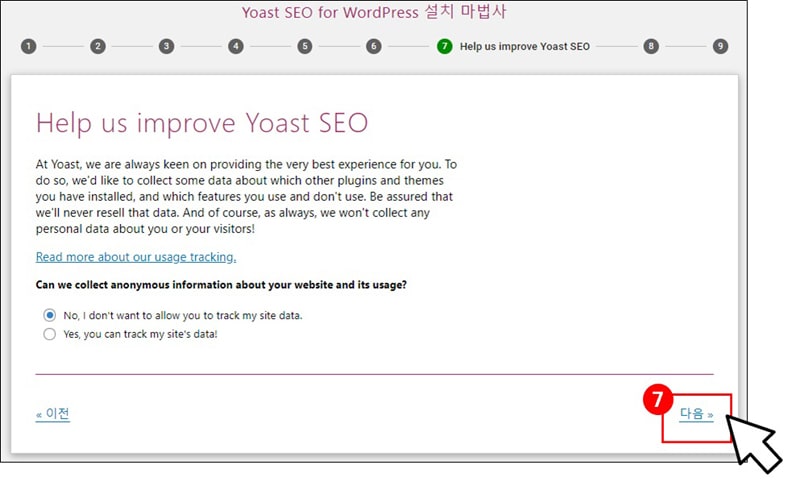Image resolution: width=800 pixels, height=494 pixels.
Task: Go to step 5 circle
Action: click(x=305, y=46)
